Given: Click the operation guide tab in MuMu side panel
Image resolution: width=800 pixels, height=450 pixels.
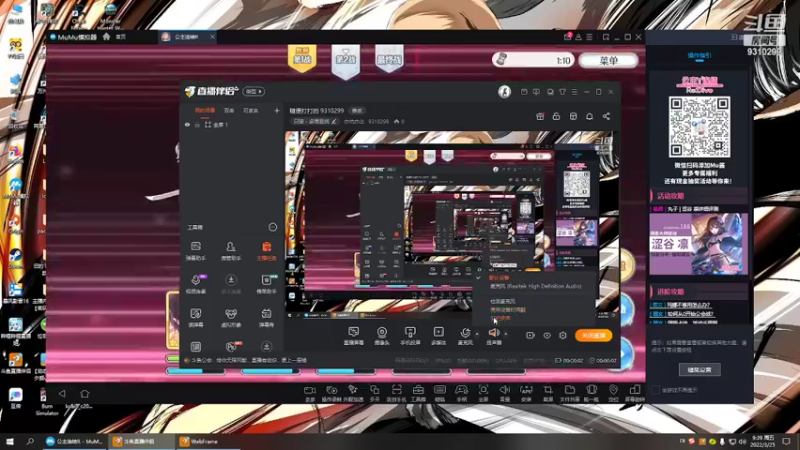Looking at the screenshot, I should (699, 55).
